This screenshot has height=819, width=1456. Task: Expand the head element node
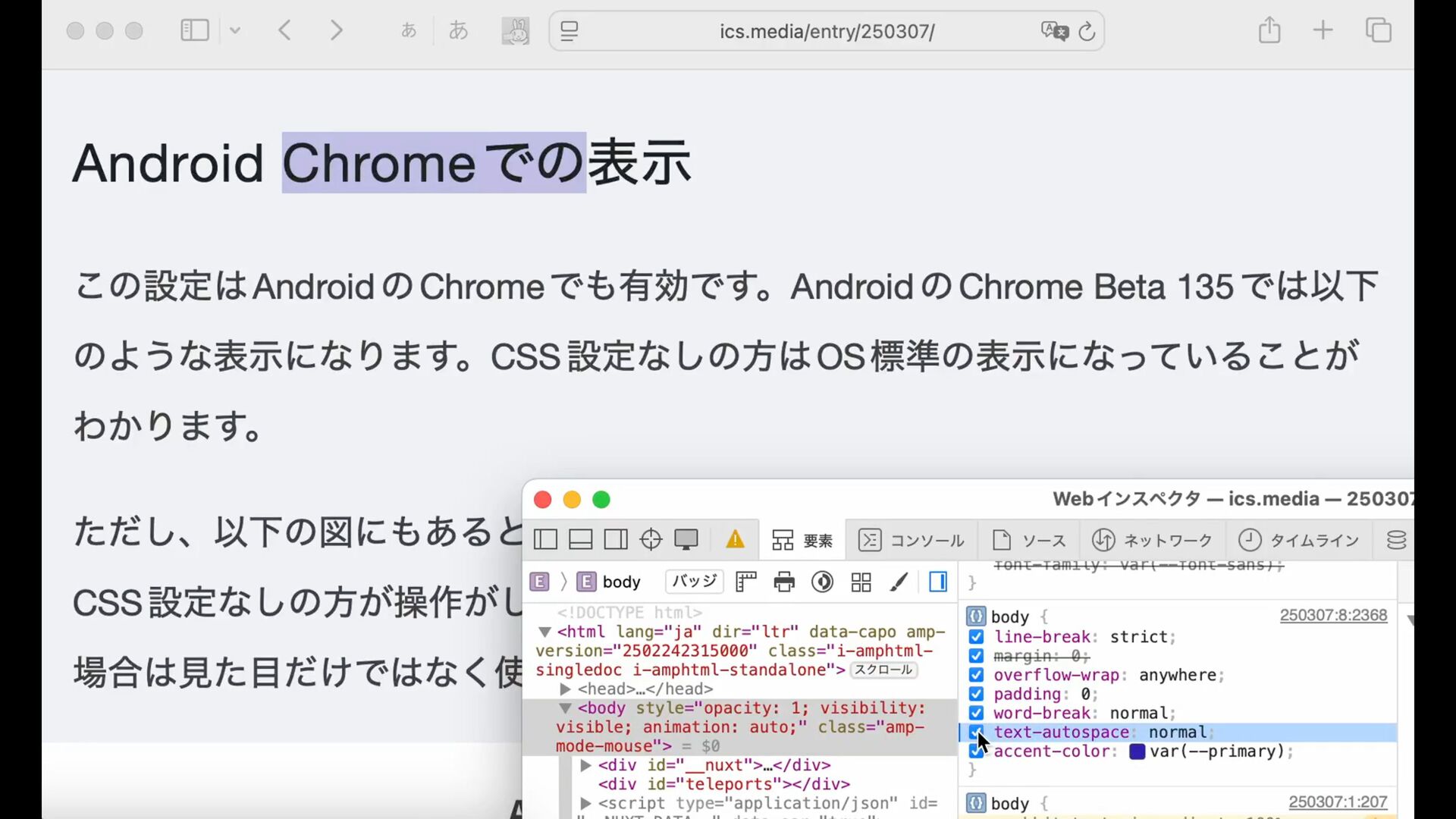coord(565,689)
